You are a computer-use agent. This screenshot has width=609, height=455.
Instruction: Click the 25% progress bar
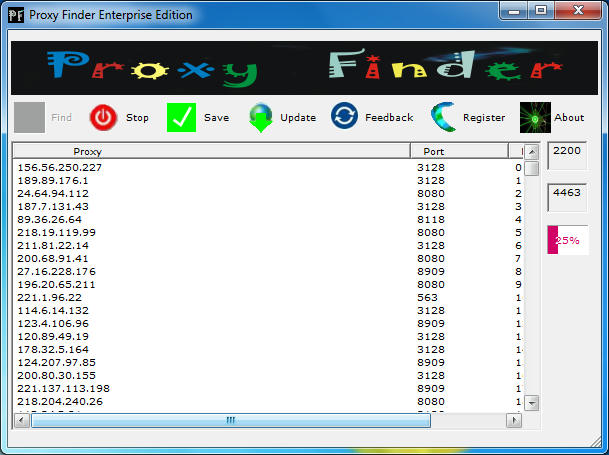coord(568,240)
